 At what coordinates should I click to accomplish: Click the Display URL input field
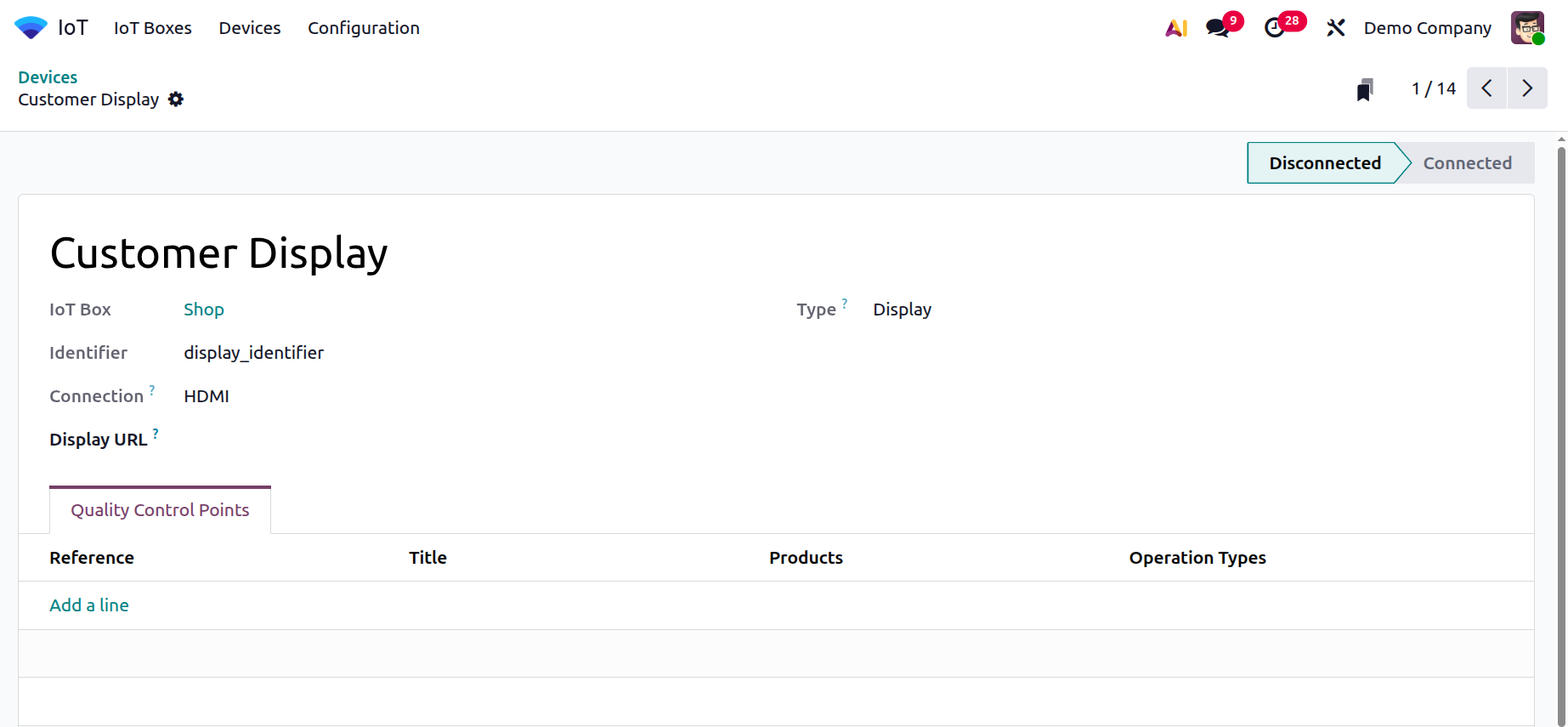point(425,440)
